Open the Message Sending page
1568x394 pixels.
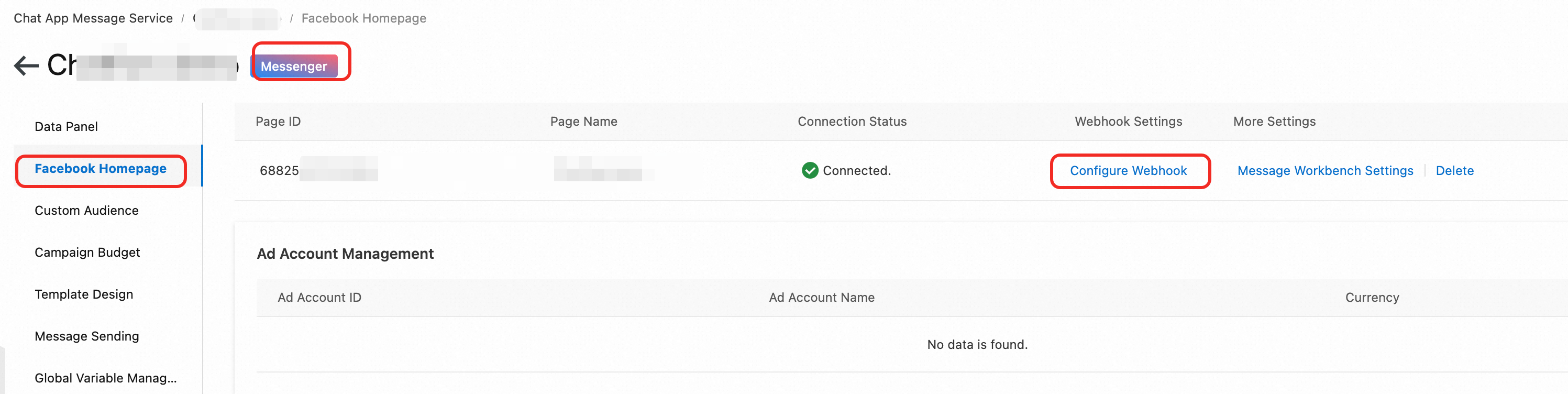click(86, 337)
